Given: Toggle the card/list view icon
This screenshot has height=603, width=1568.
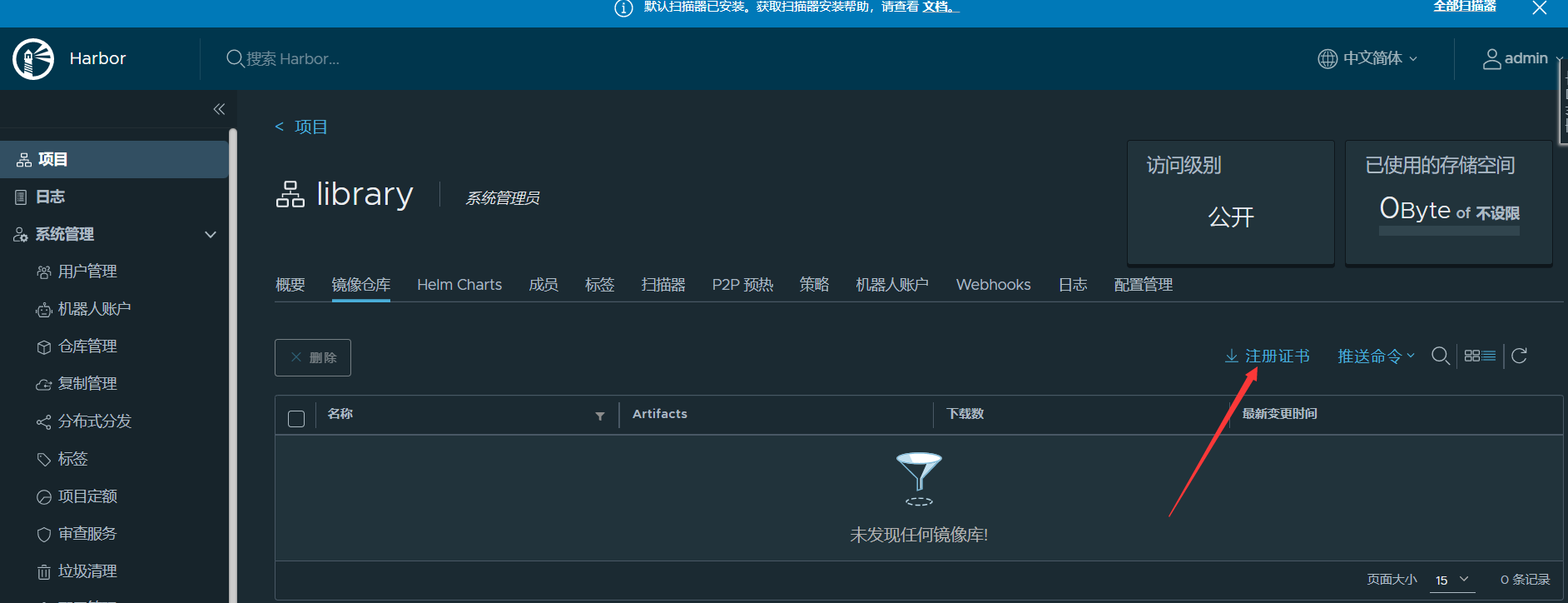Looking at the screenshot, I should 1480,356.
